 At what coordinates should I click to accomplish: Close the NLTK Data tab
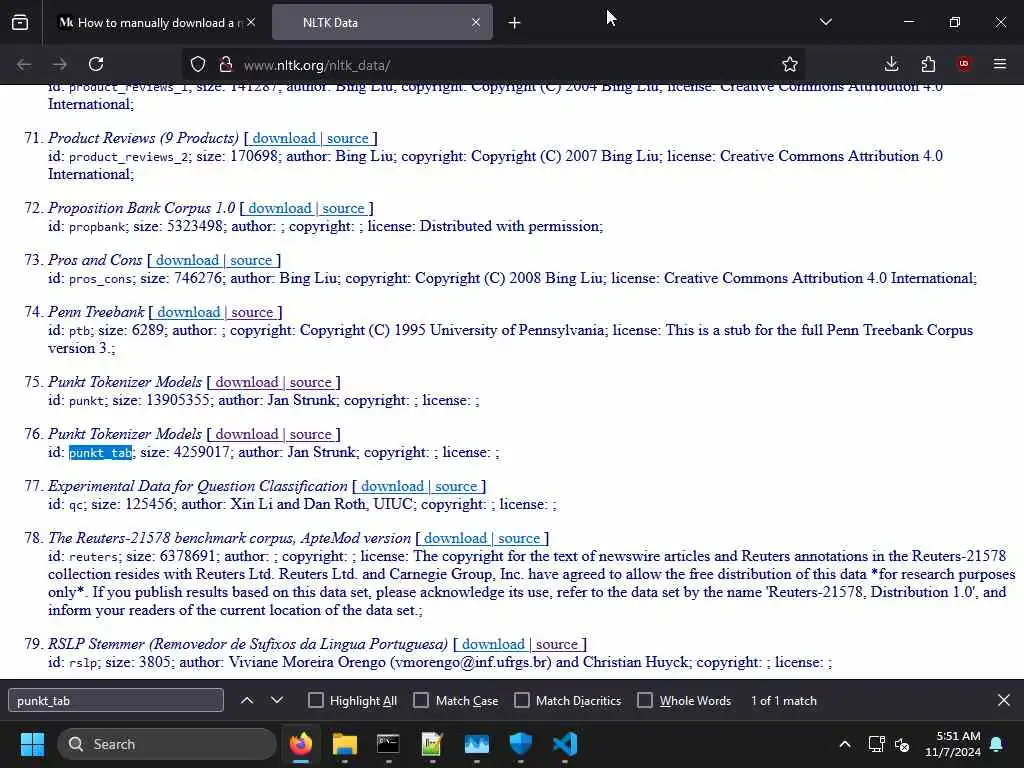[476, 22]
